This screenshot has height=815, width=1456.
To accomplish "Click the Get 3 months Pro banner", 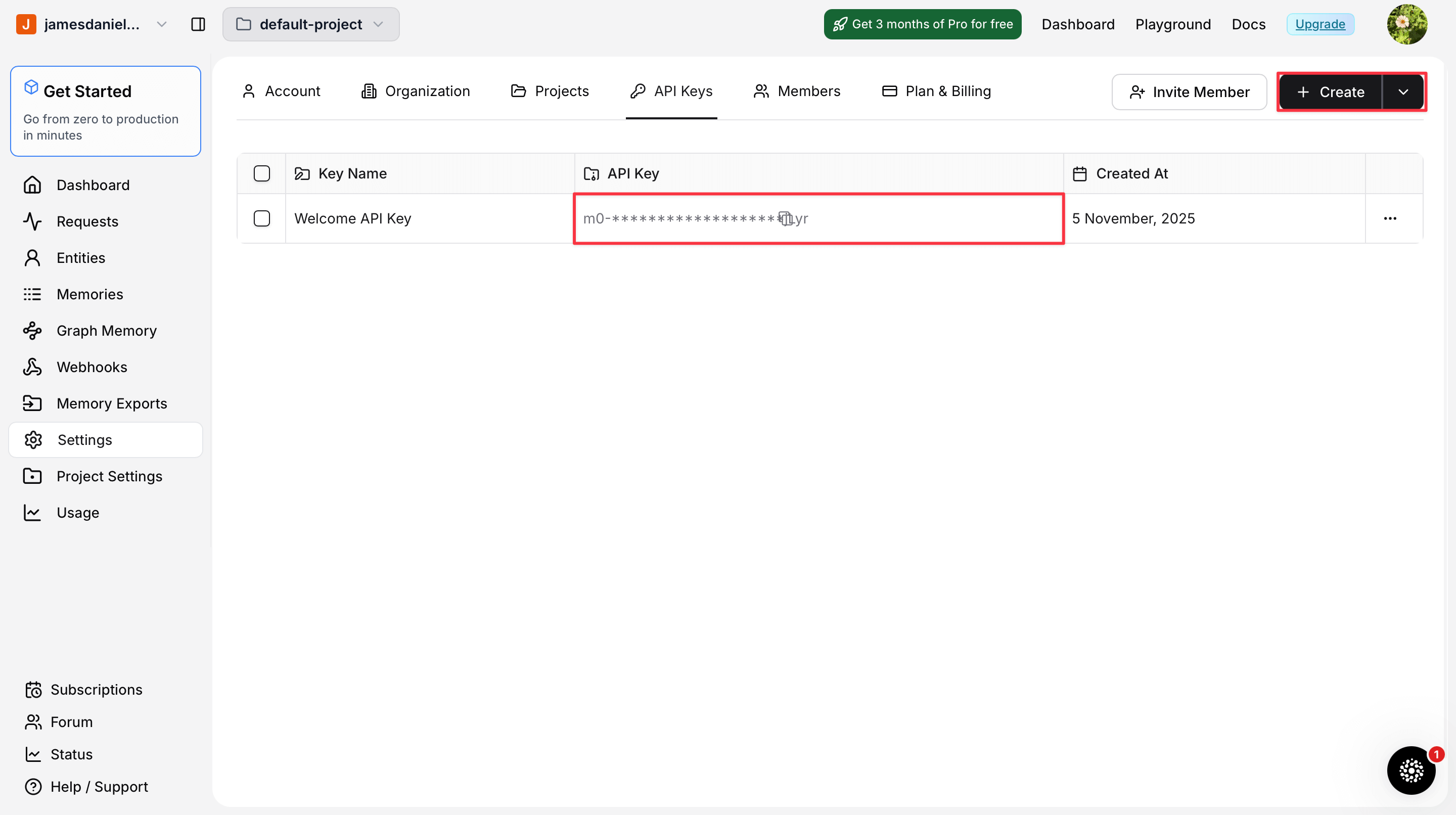I will (923, 24).
